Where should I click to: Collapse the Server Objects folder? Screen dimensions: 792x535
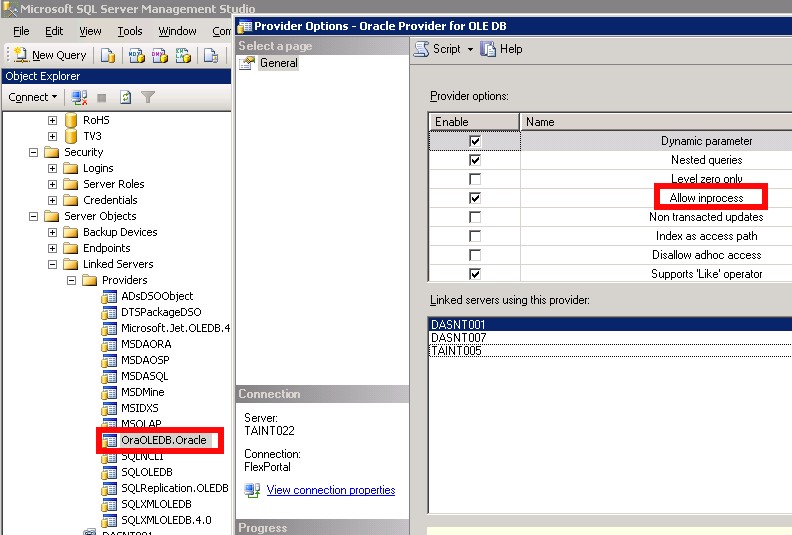coord(33,216)
